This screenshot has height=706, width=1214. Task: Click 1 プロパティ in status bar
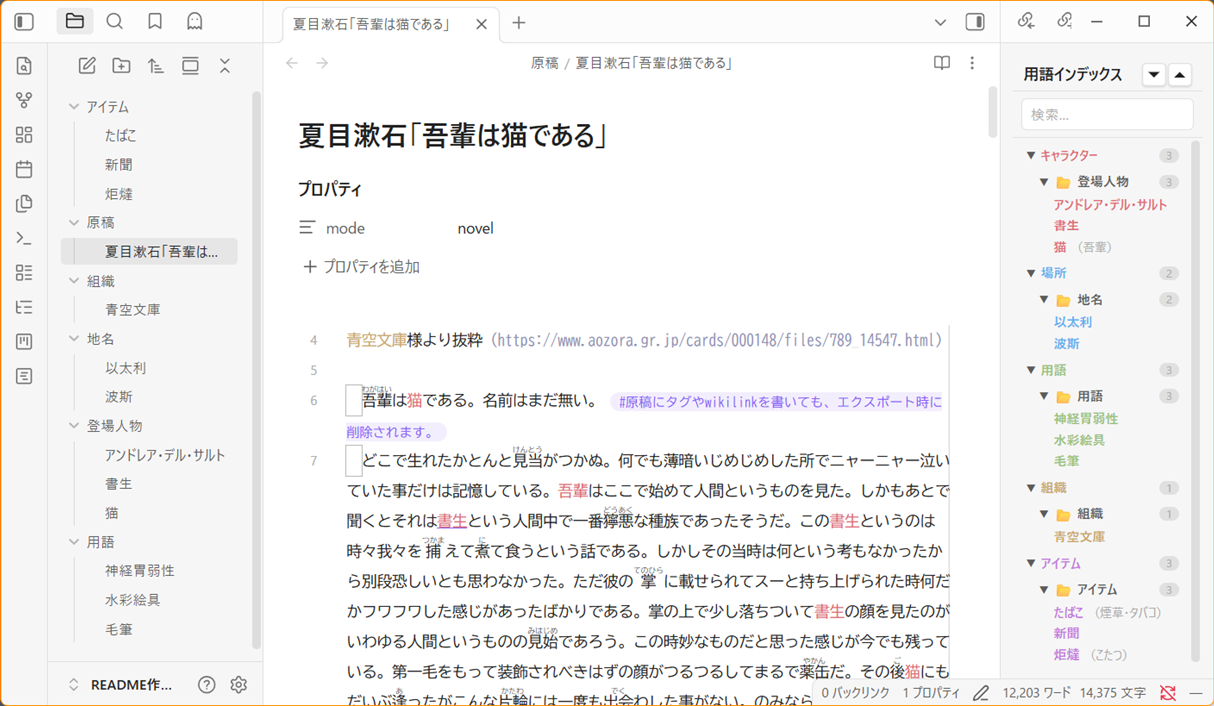[932, 693]
